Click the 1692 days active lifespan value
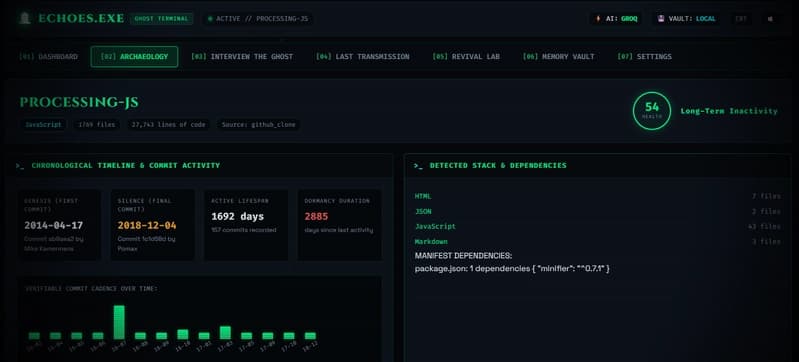 pos(237,217)
